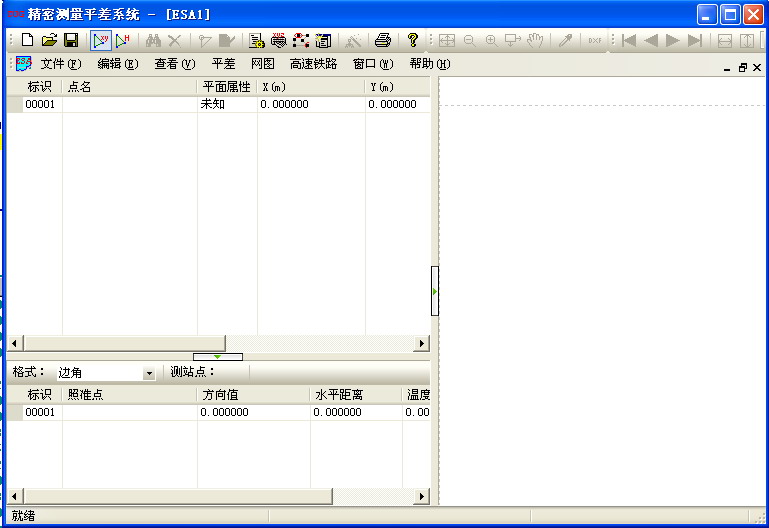Open the 查看(V) menu
Viewport: 769px width, 528px height.
click(x=175, y=64)
